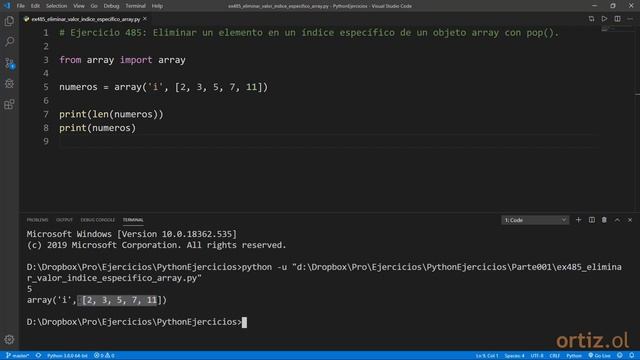Open the terminal selector dropdown '1: Code'
640x360 pixels.
pyautogui.click(x=535, y=220)
